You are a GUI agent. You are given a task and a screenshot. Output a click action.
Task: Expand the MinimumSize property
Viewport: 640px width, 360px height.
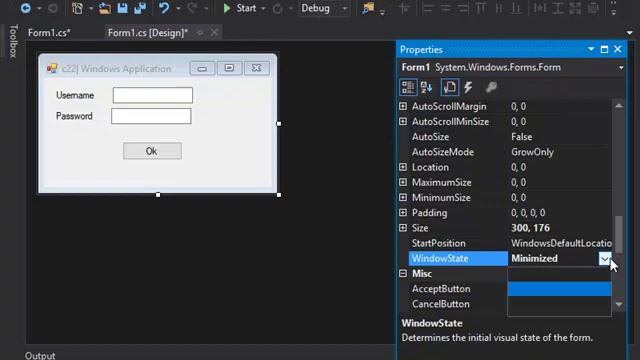pyautogui.click(x=403, y=197)
